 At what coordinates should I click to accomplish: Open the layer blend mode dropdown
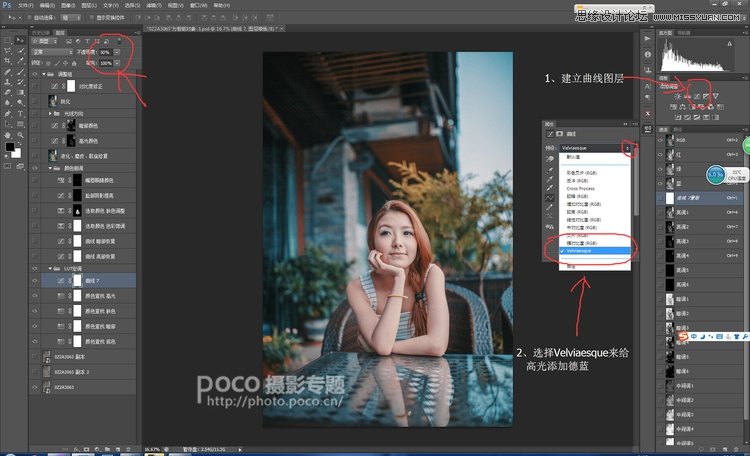click(x=52, y=52)
